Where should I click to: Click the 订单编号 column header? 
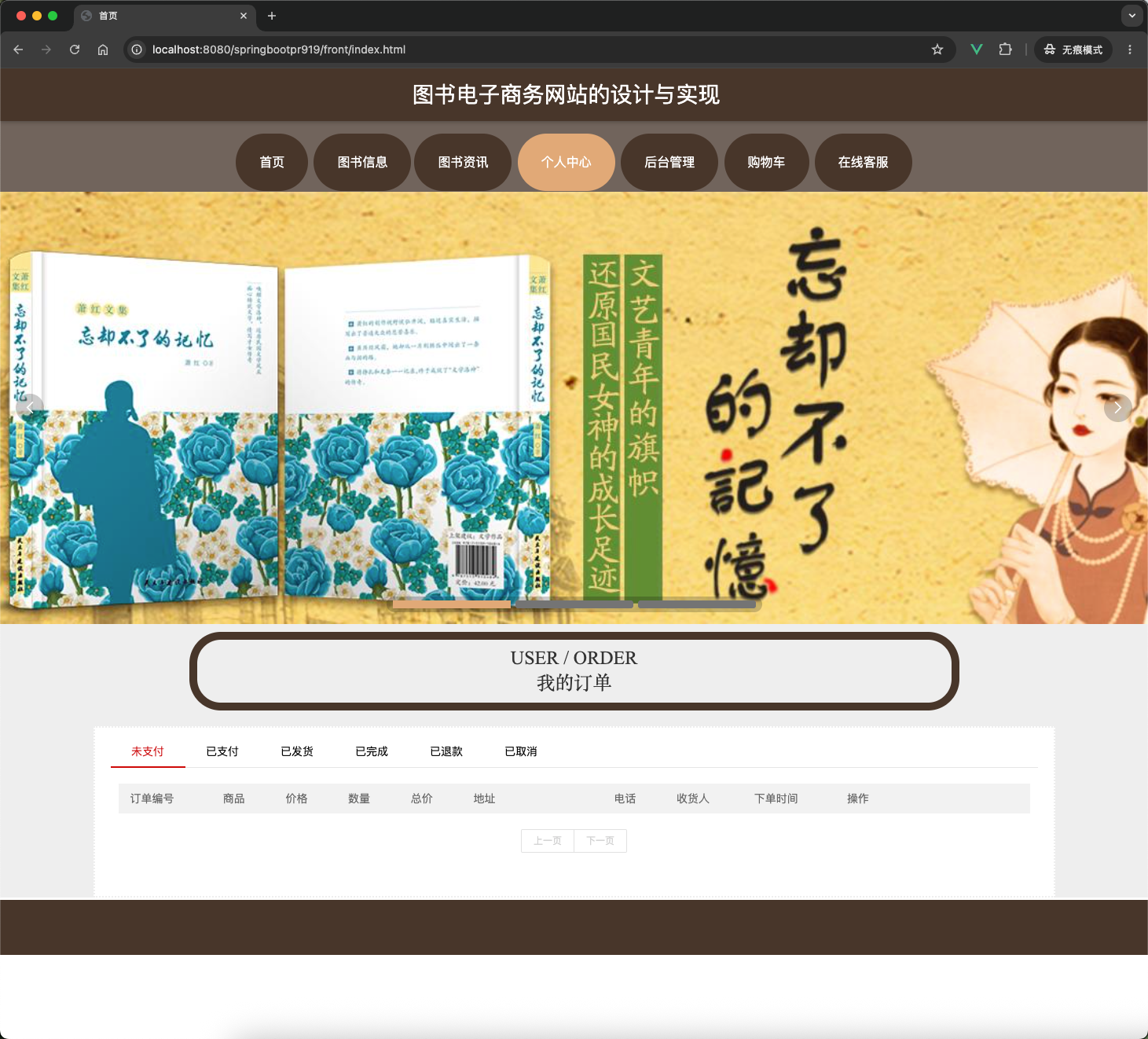click(152, 799)
